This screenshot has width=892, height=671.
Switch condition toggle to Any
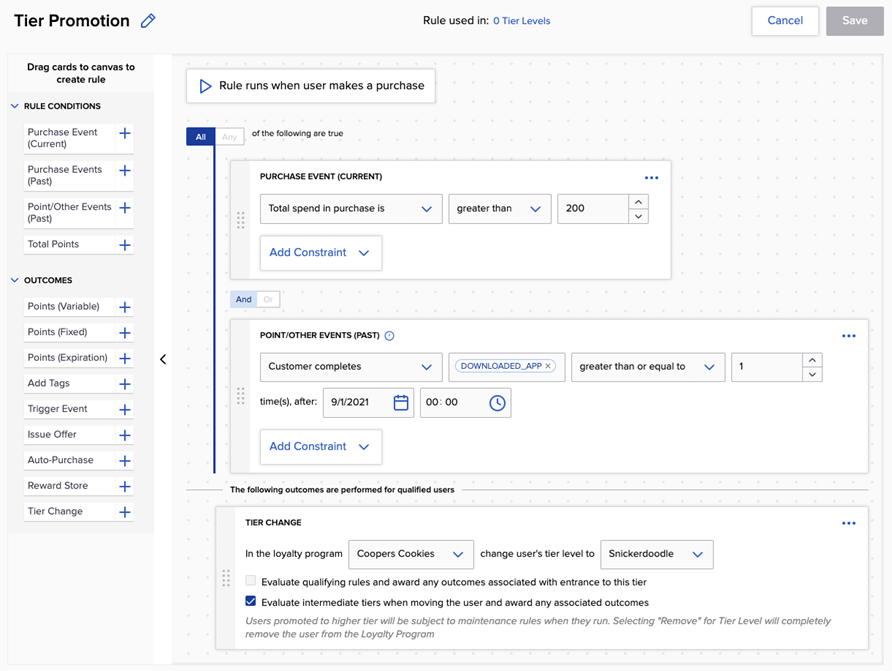tap(230, 137)
